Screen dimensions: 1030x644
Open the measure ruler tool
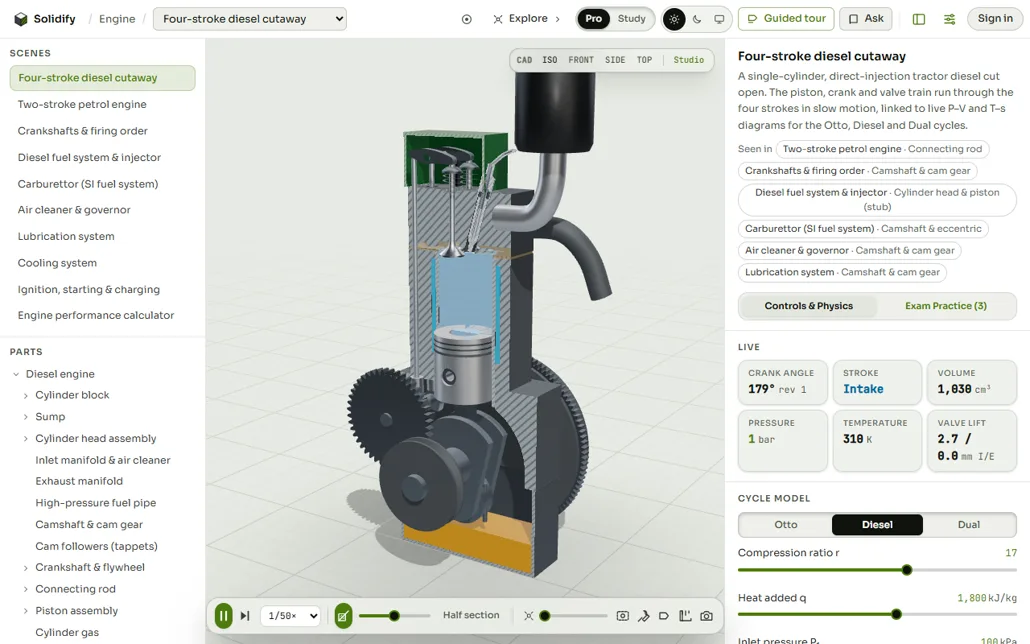(685, 616)
